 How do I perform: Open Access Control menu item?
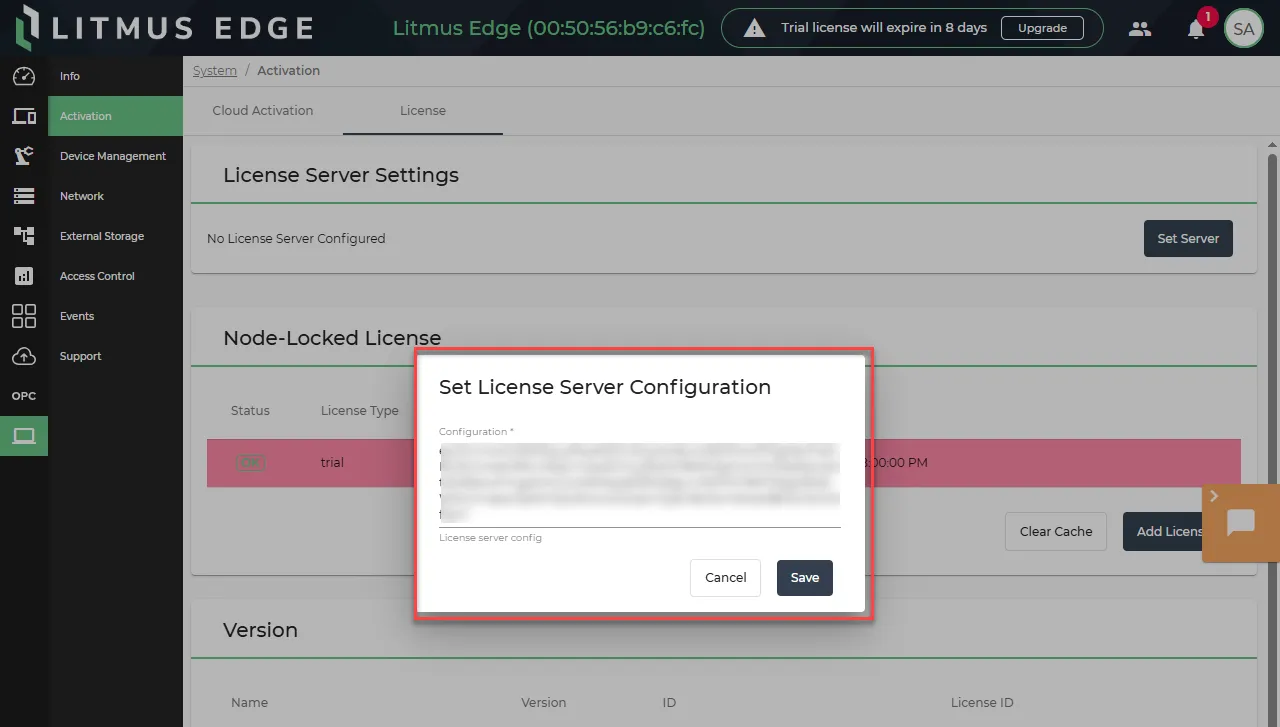[x=115, y=276]
